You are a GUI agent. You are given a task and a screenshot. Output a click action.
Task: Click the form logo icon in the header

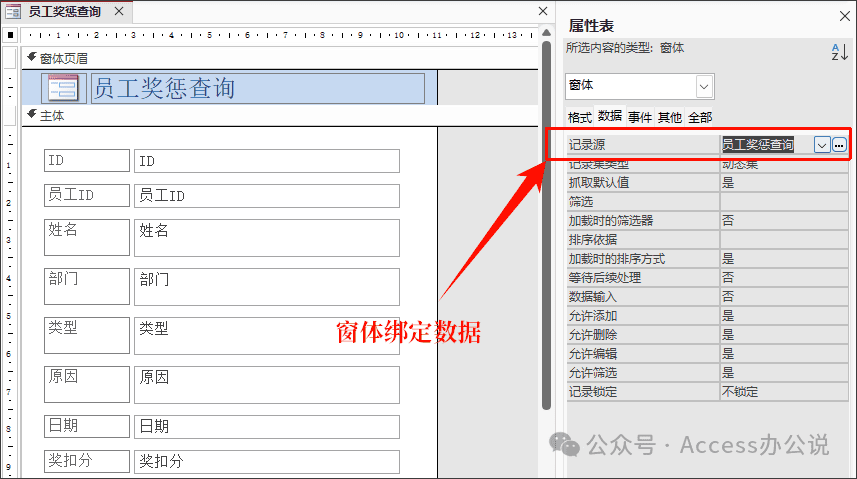(x=64, y=88)
